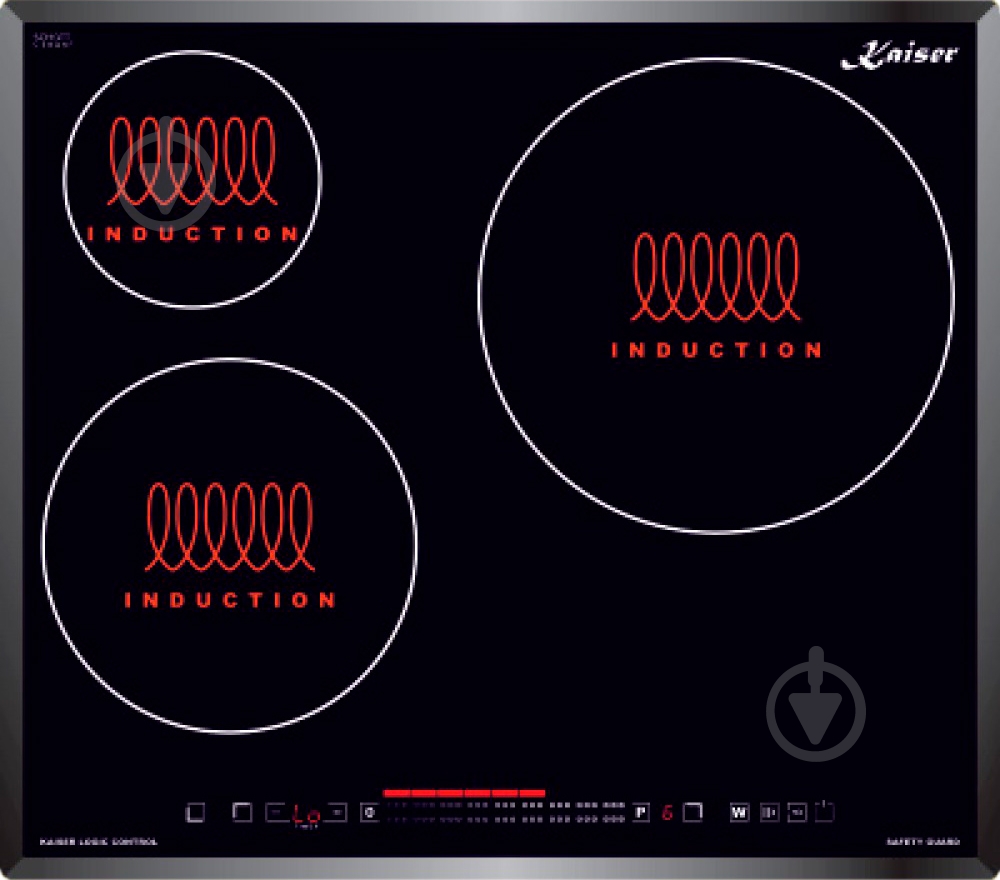This screenshot has width=1000, height=880.
Task: Select the large right induction cooking zone
Action: tap(716, 295)
